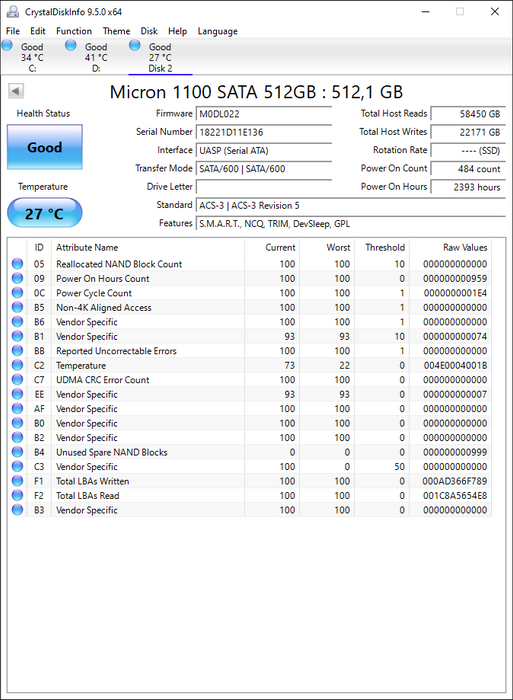
Task: Open the Disk menu
Action: 149,31
